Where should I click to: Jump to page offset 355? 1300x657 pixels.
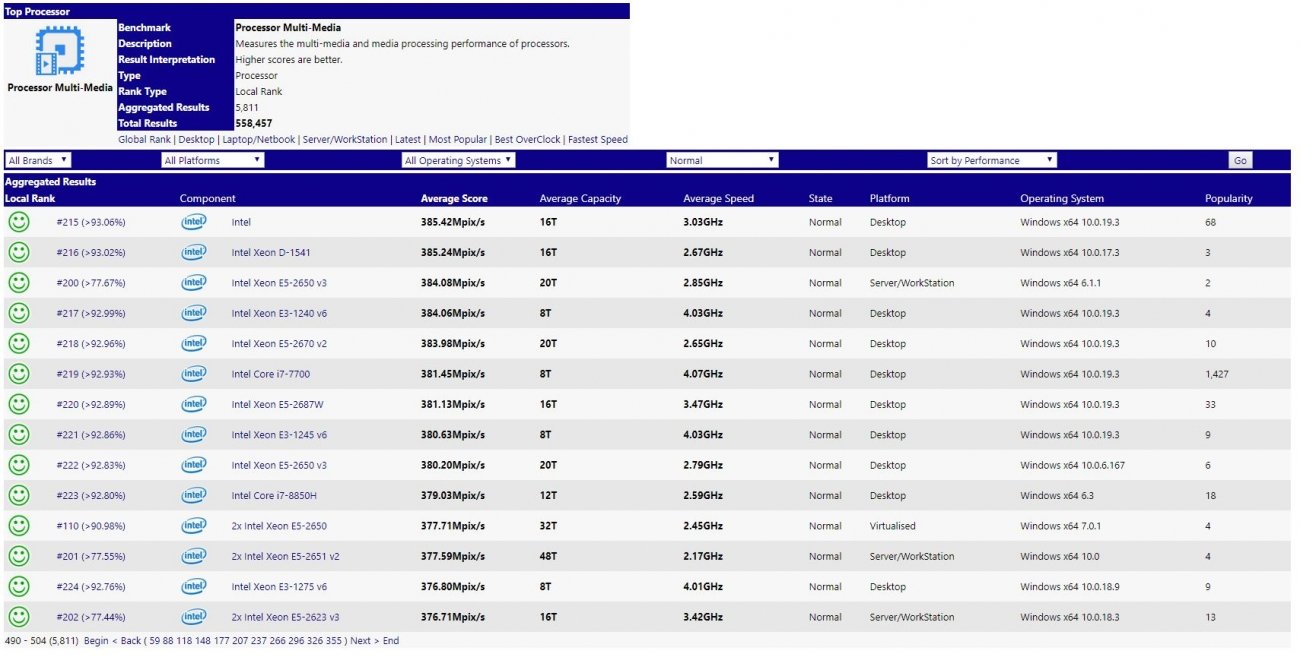[334, 641]
